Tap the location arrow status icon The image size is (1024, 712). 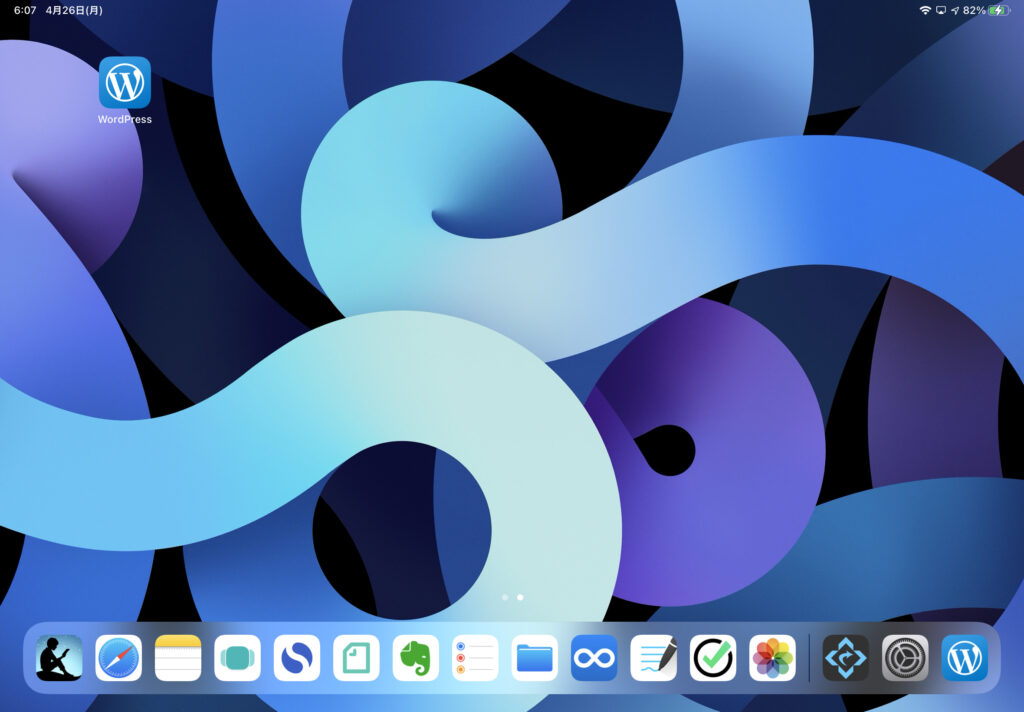coord(955,10)
